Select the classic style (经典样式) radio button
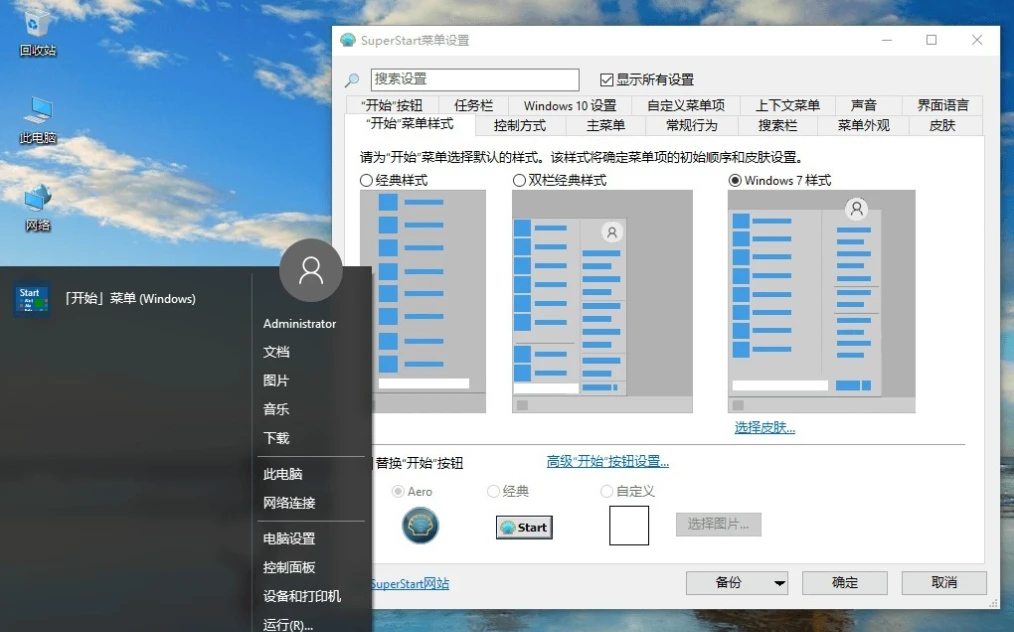This screenshot has width=1014, height=632. (366, 180)
